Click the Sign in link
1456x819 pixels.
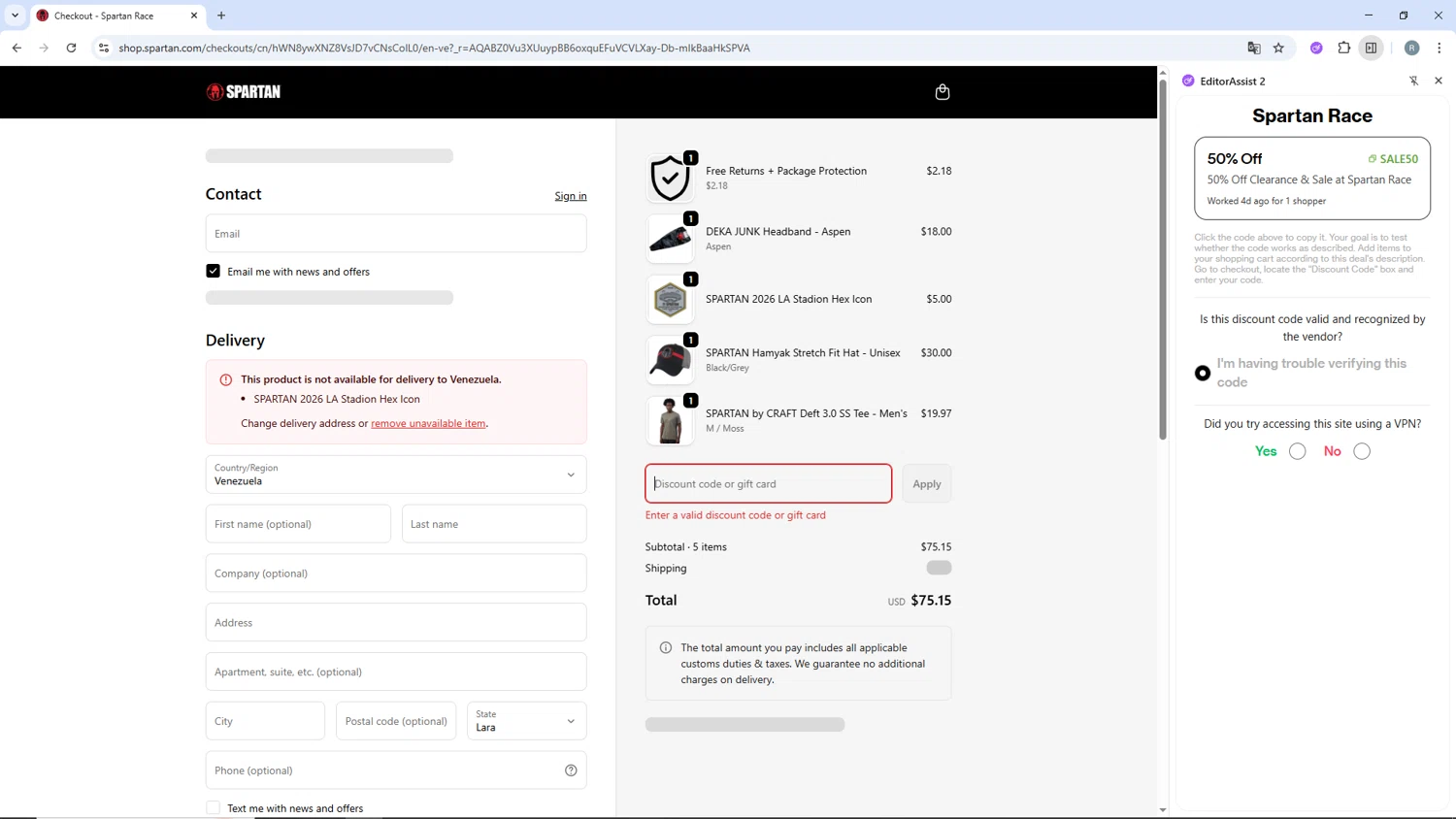pyautogui.click(x=571, y=196)
